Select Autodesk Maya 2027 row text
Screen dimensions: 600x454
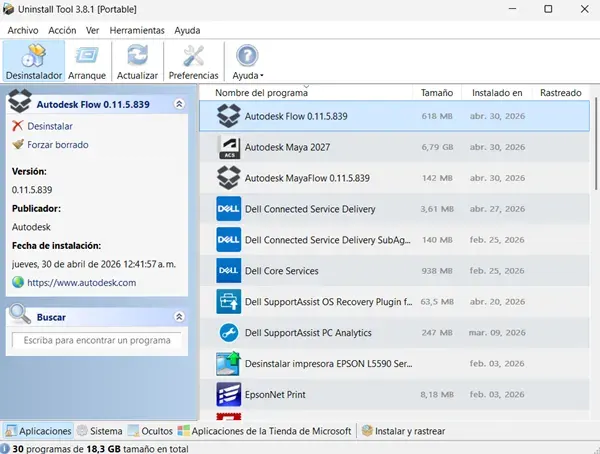click(287, 147)
